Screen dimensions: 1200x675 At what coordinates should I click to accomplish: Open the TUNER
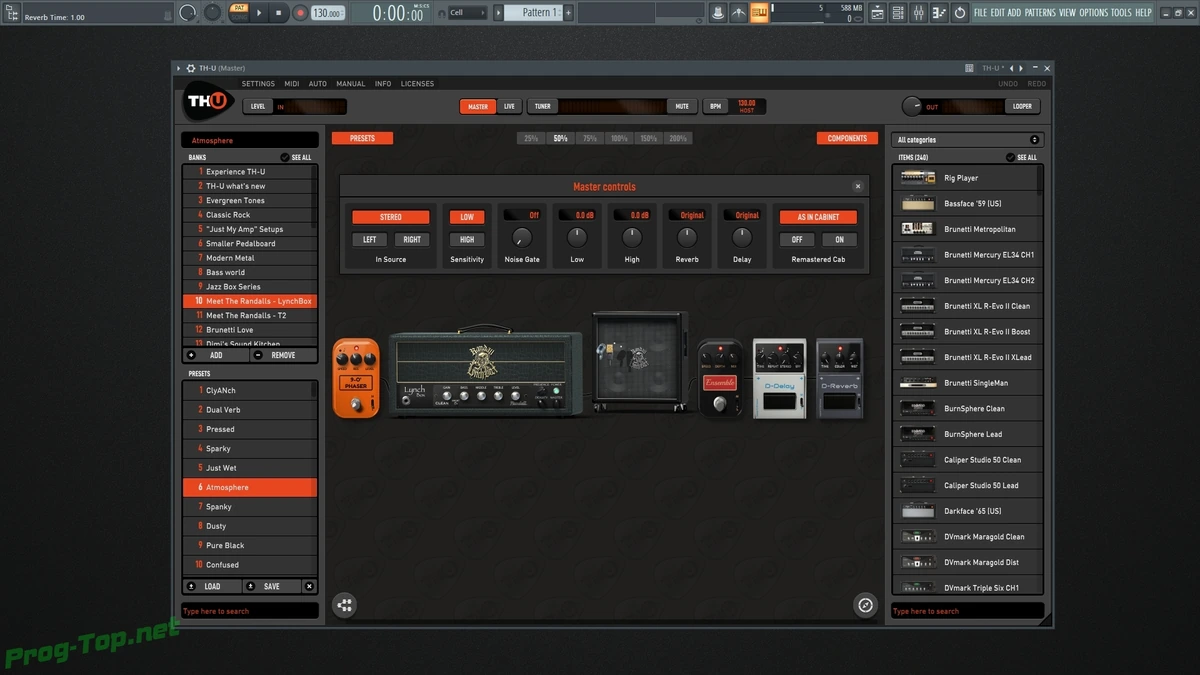pyautogui.click(x=542, y=106)
